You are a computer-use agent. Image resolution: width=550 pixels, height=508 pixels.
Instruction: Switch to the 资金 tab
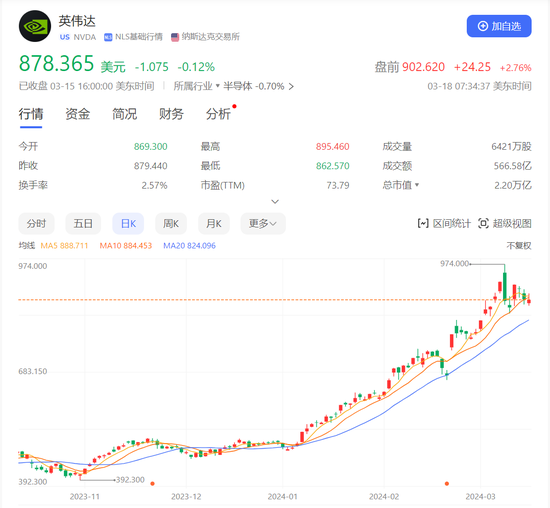click(x=78, y=114)
